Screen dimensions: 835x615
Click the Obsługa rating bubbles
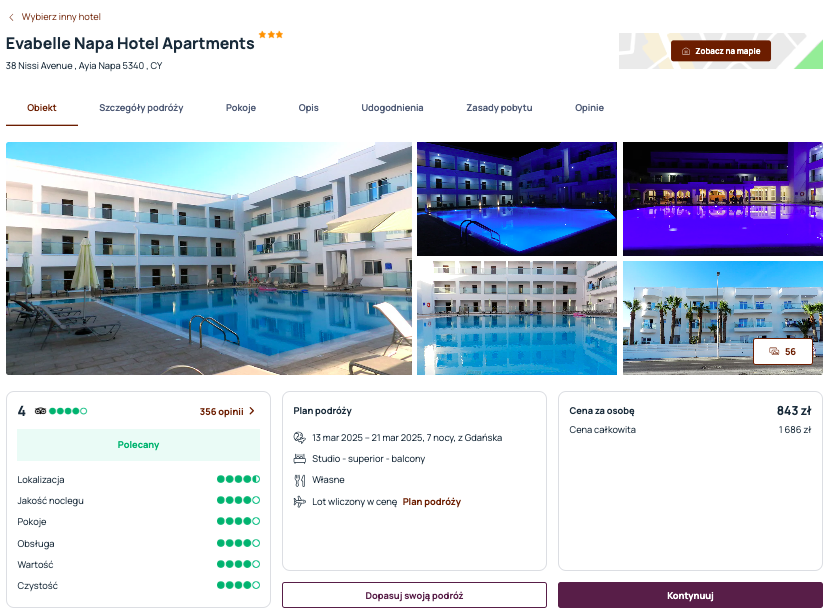point(238,543)
